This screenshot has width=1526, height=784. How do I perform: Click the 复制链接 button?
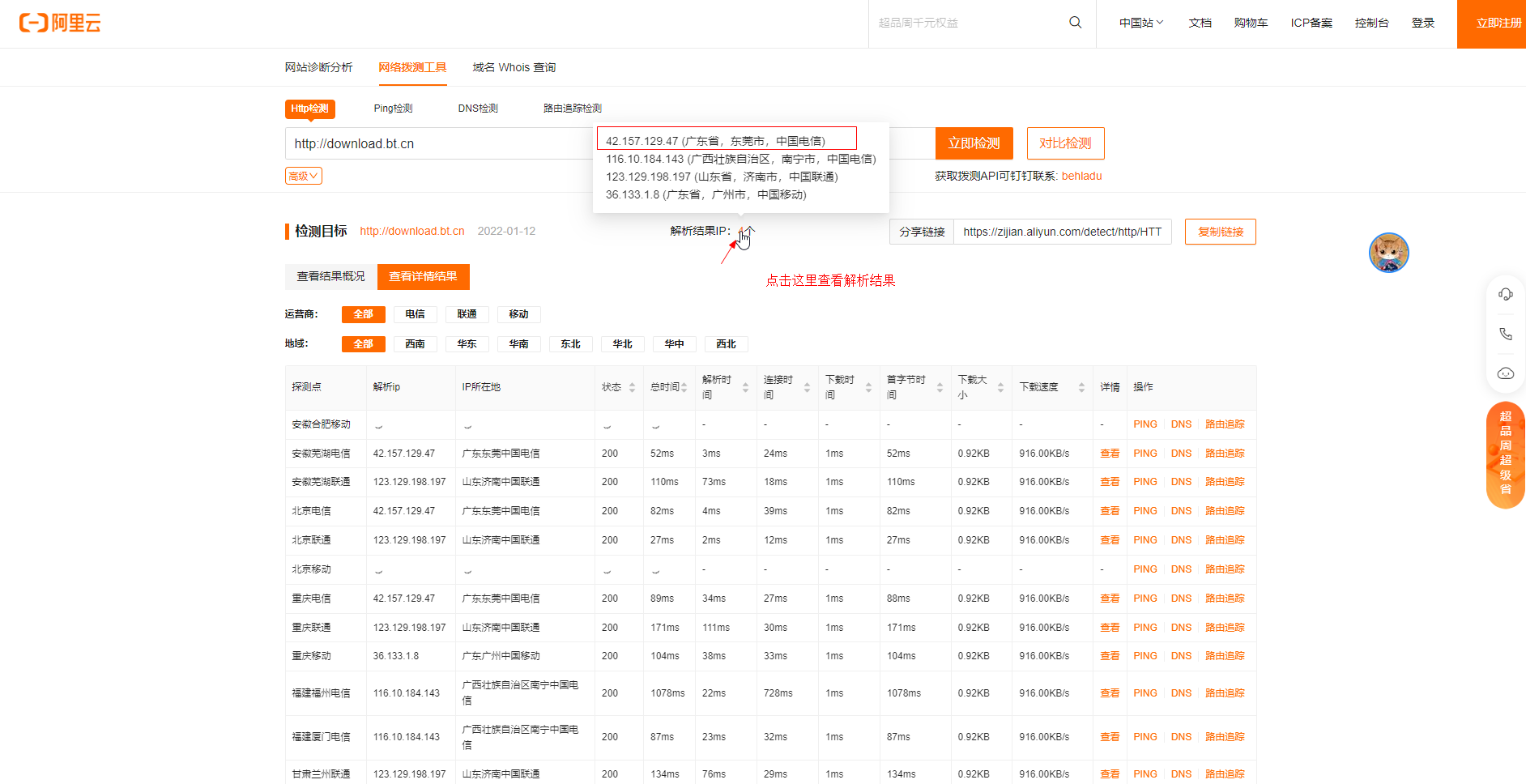pos(1220,232)
